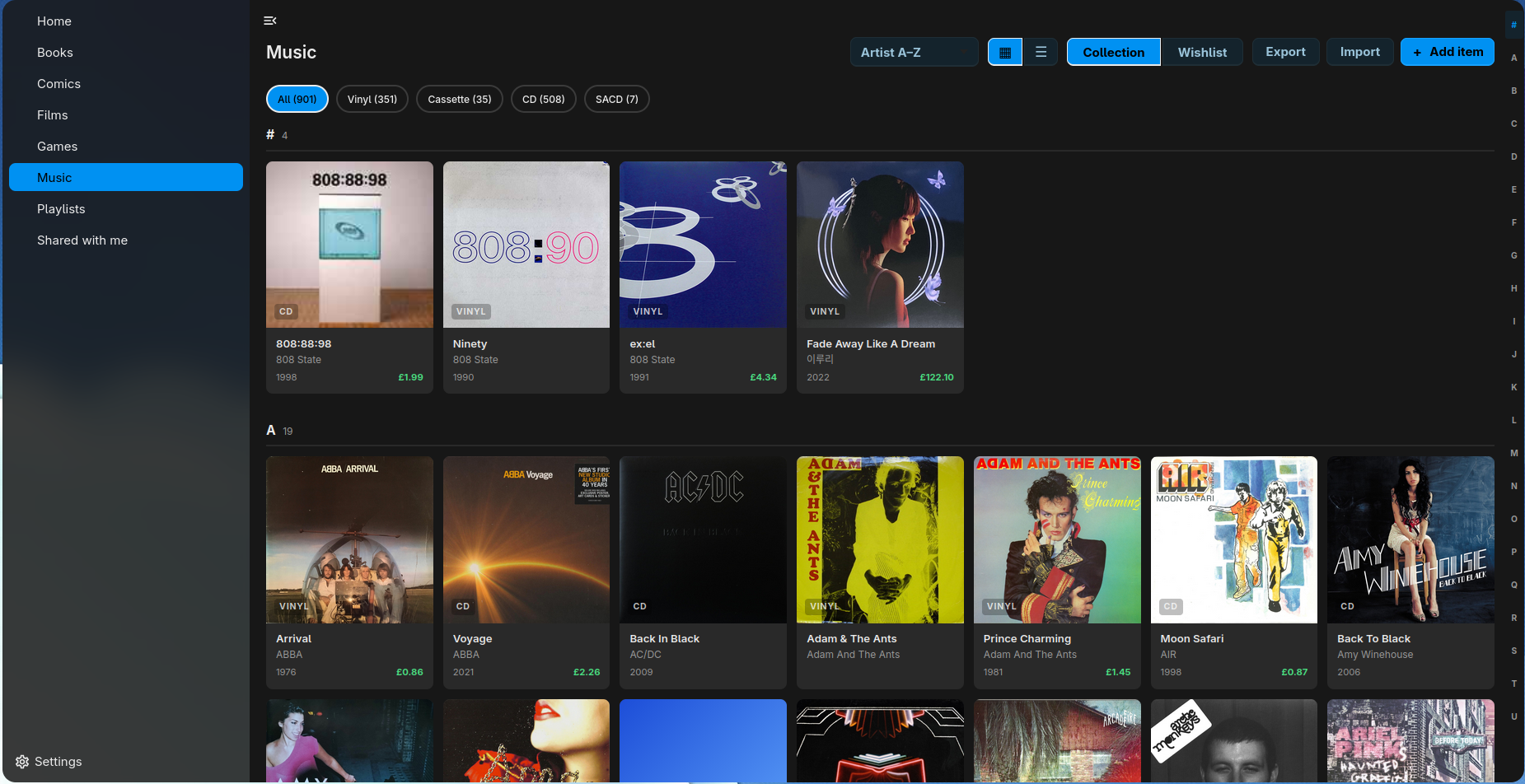Open the ABBA Voyage album cover
The height and width of the screenshot is (784, 1525).
click(x=526, y=539)
